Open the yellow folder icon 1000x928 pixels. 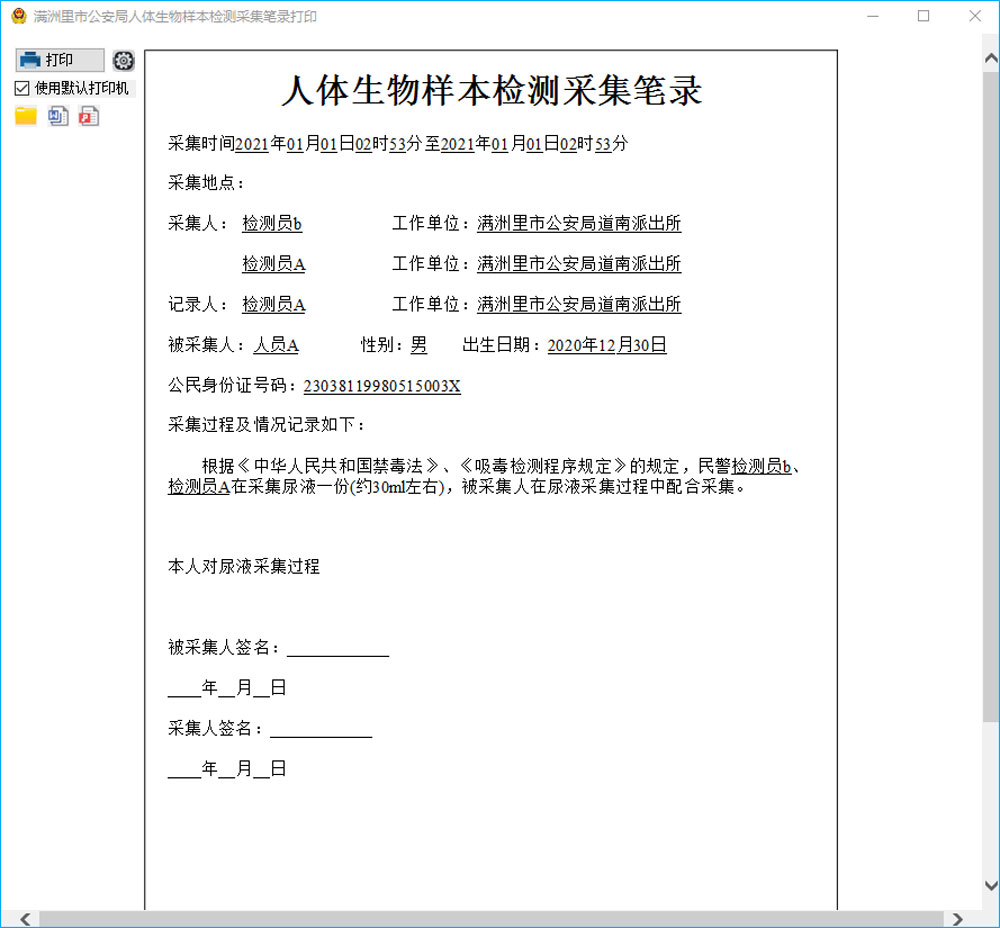point(26,116)
